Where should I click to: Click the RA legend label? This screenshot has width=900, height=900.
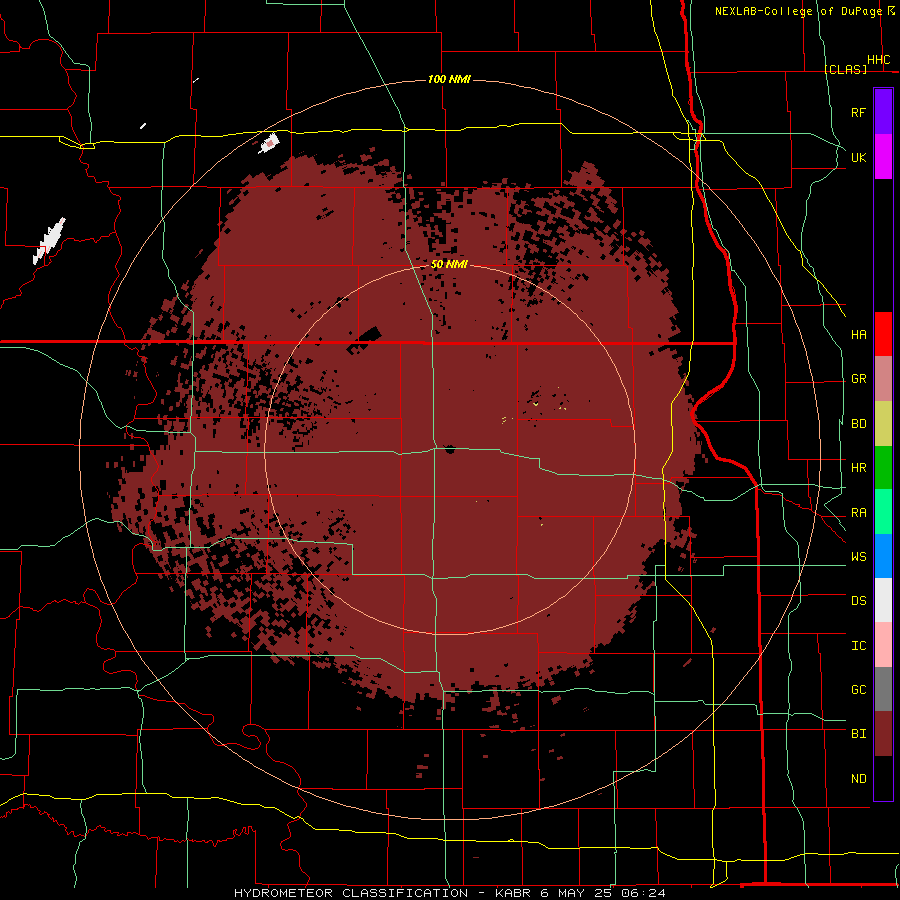coord(858,513)
